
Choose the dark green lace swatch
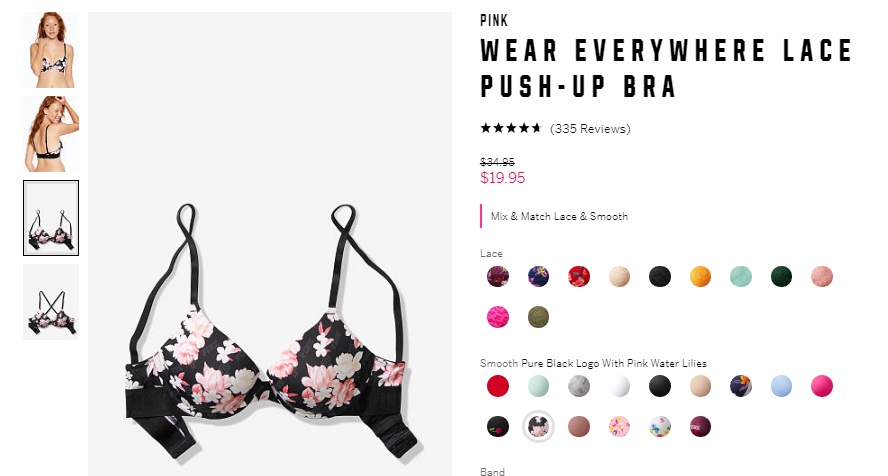(x=781, y=277)
